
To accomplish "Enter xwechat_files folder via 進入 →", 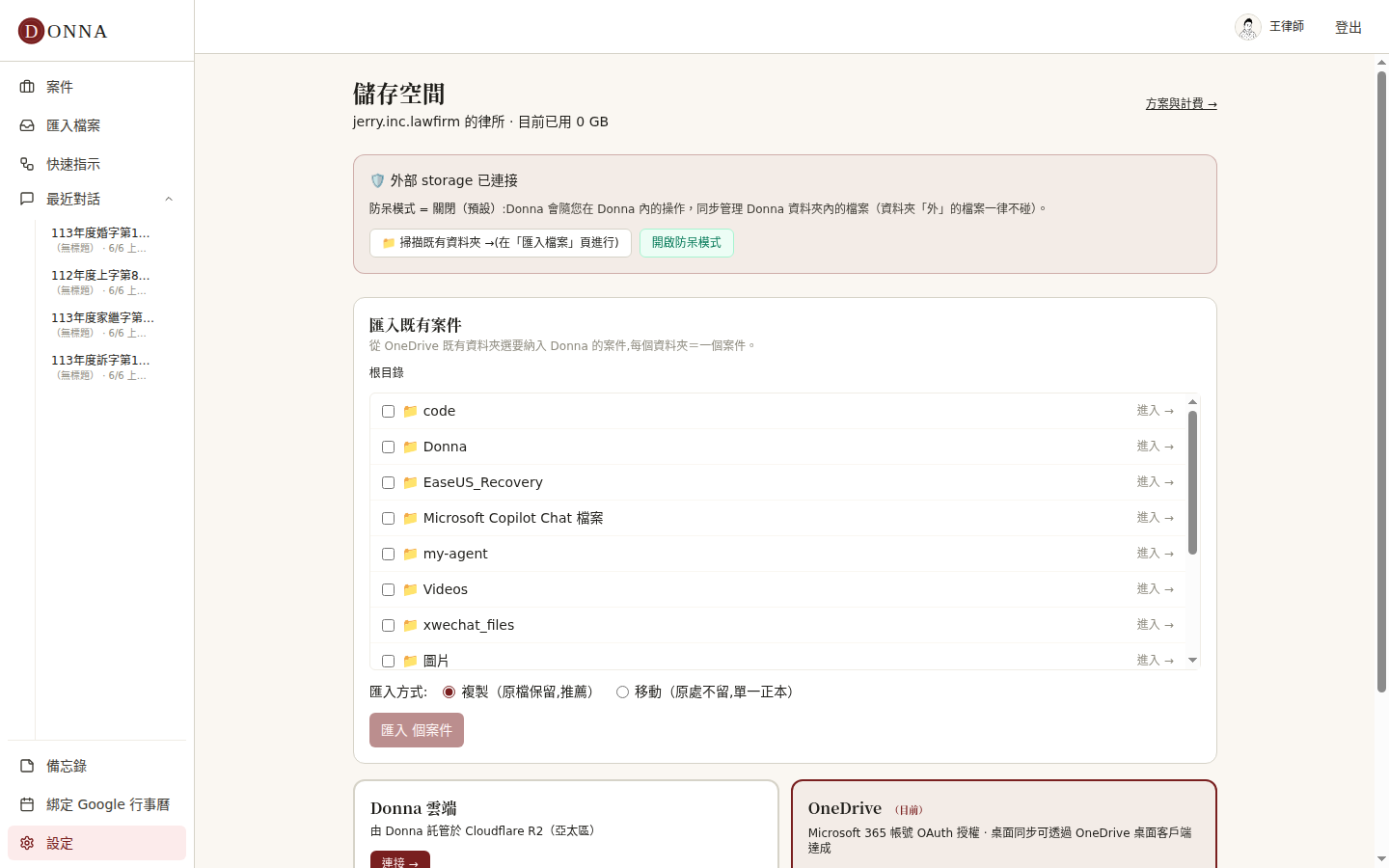I will click(1155, 625).
